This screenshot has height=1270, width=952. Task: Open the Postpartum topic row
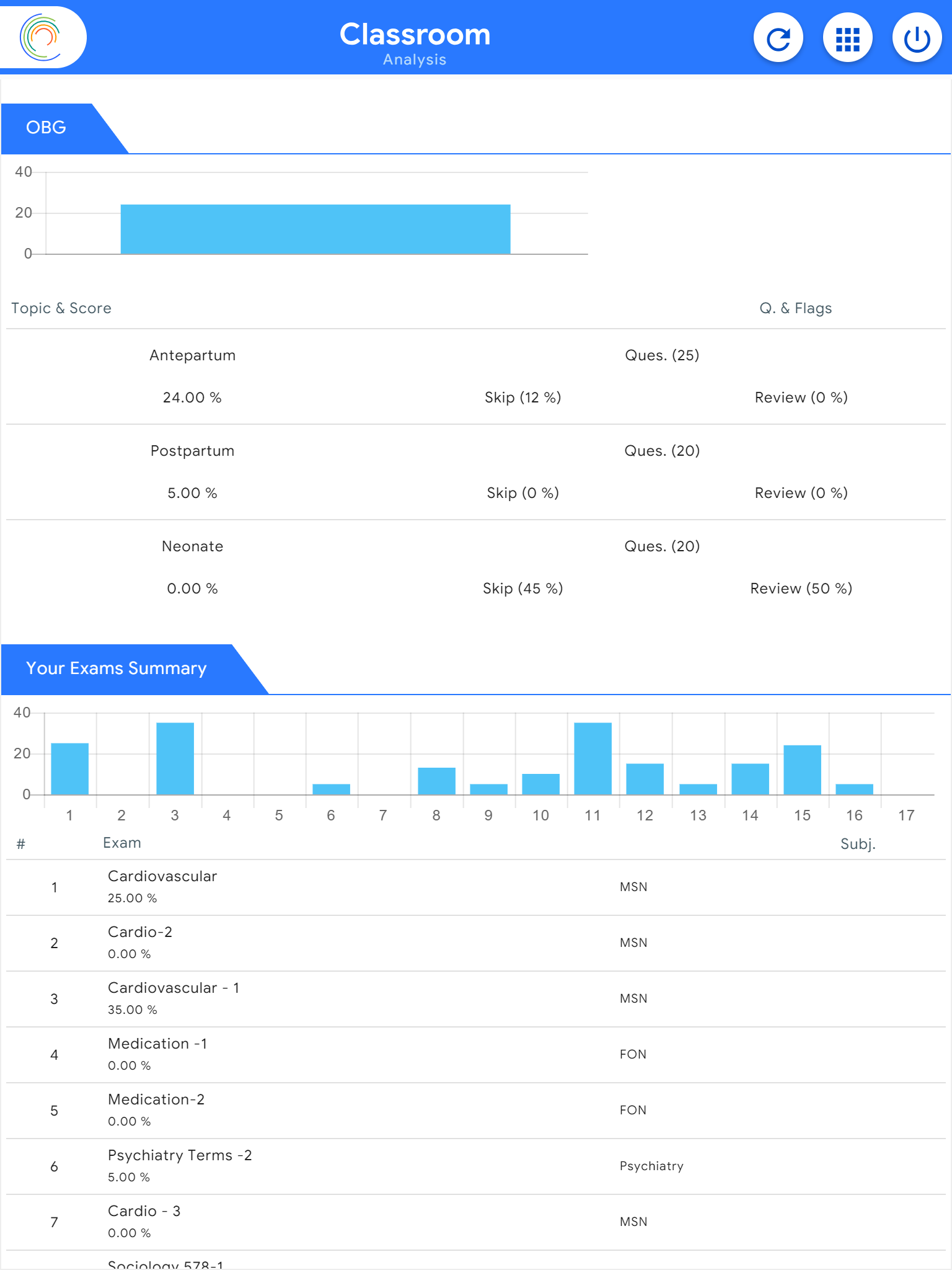pos(192,451)
